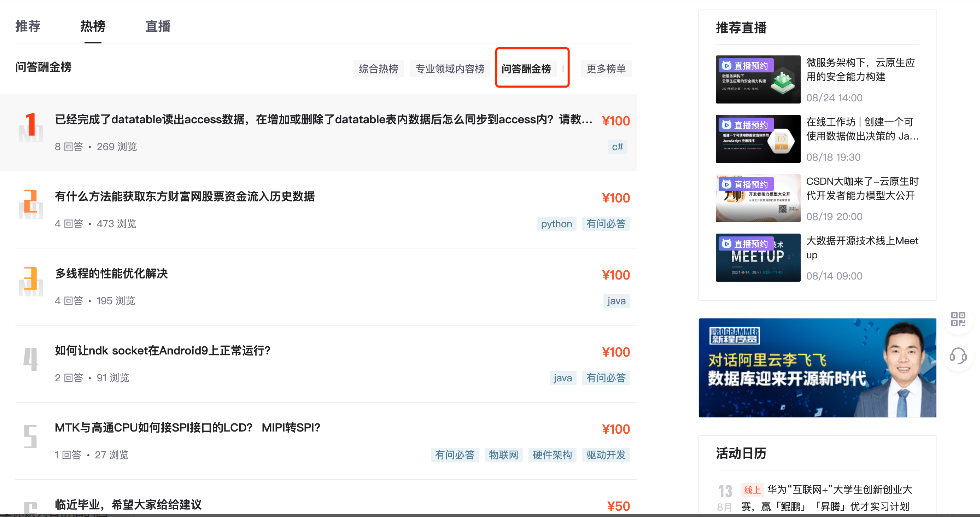Open the rank 1 medal icon
980x517 pixels.
click(31, 127)
